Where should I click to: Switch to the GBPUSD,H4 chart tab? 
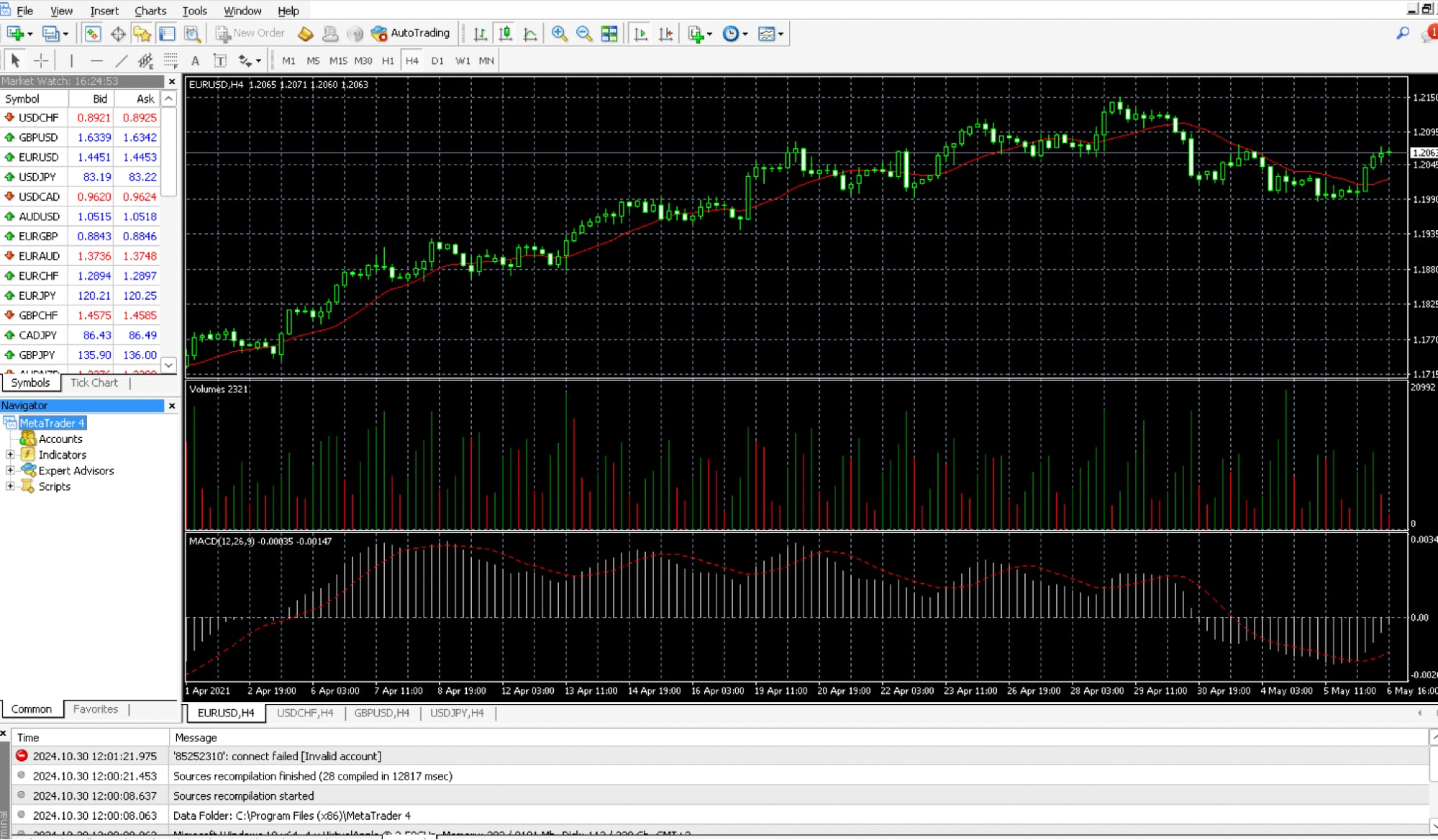click(383, 713)
